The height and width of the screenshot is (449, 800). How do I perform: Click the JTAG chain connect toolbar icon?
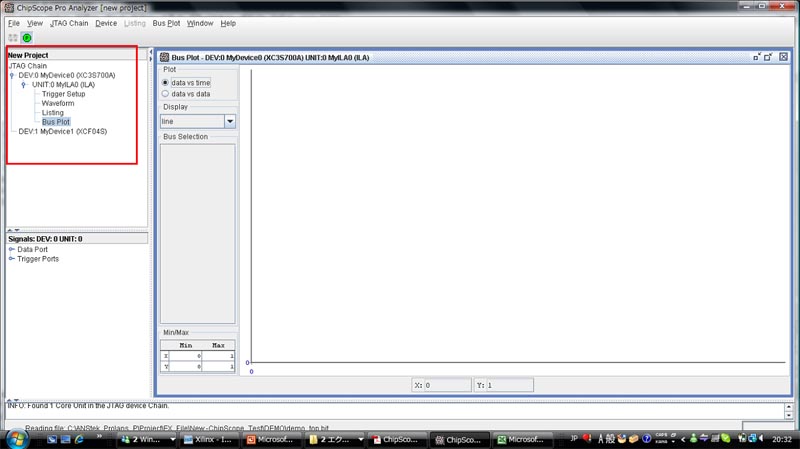[x=13, y=38]
